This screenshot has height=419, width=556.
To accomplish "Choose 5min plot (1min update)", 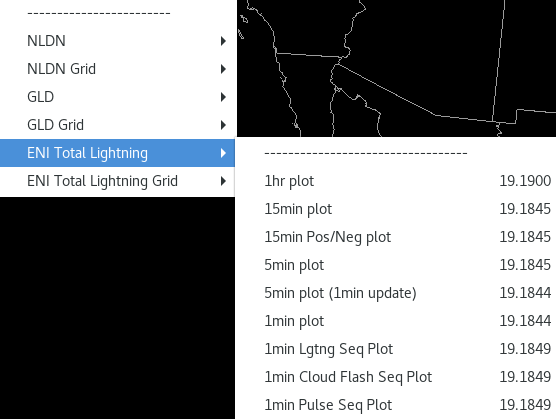I will tap(396, 293).
